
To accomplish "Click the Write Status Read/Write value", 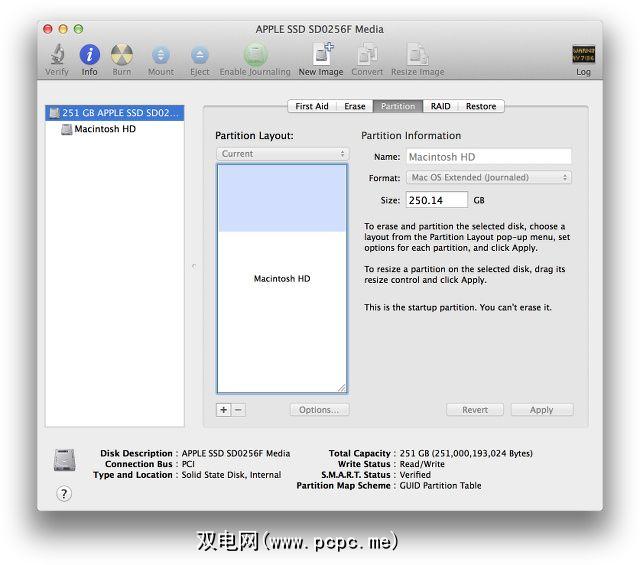I will [x=422, y=464].
